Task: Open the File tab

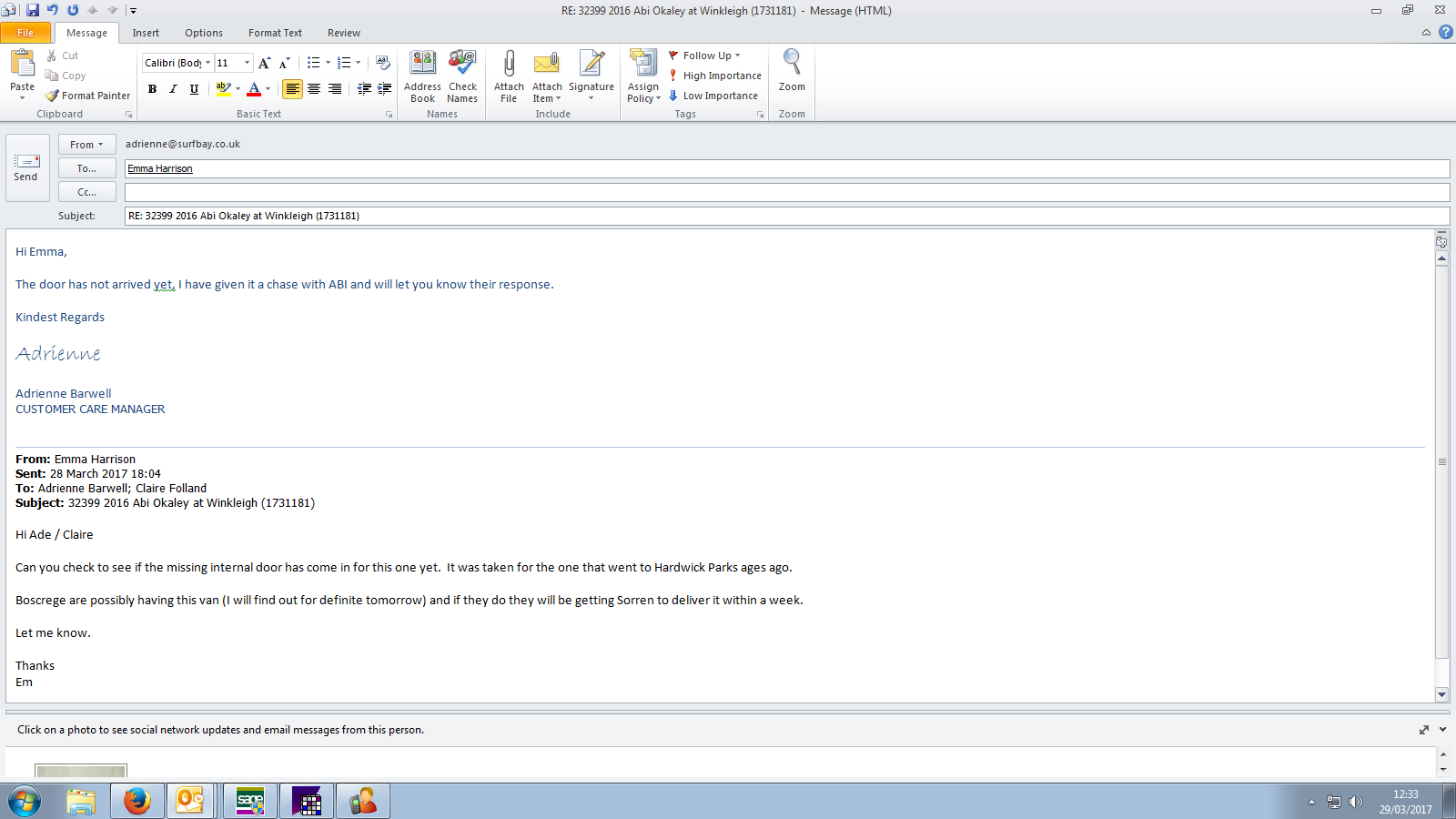Action: point(25,33)
